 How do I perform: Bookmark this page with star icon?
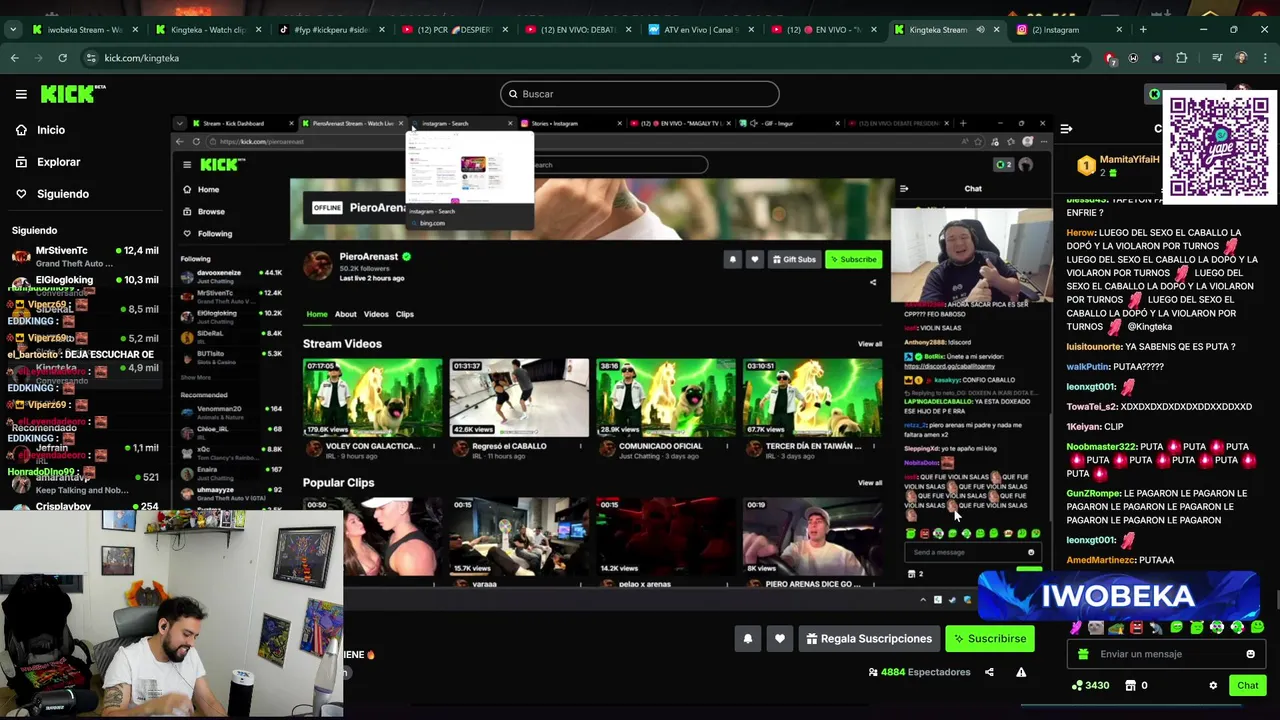tap(1076, 58)
